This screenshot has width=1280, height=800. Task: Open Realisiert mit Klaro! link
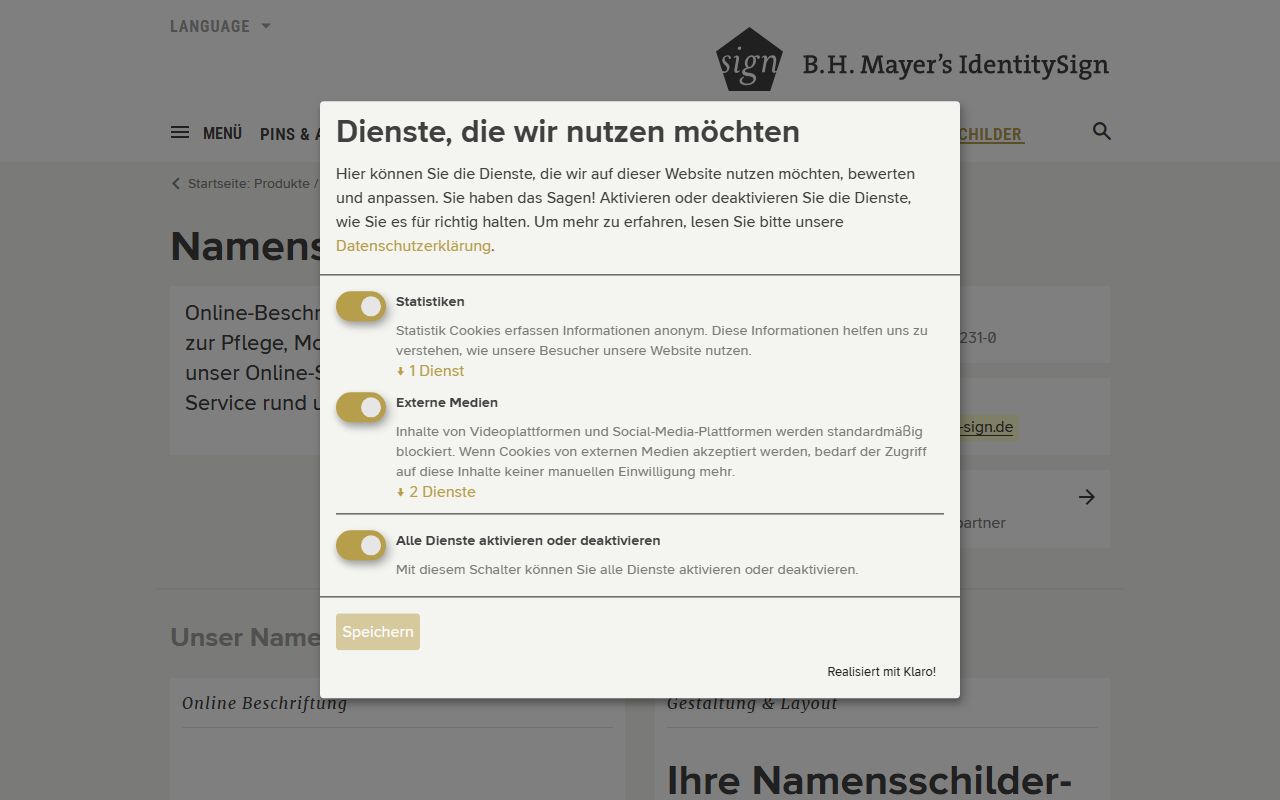[882, 672]
